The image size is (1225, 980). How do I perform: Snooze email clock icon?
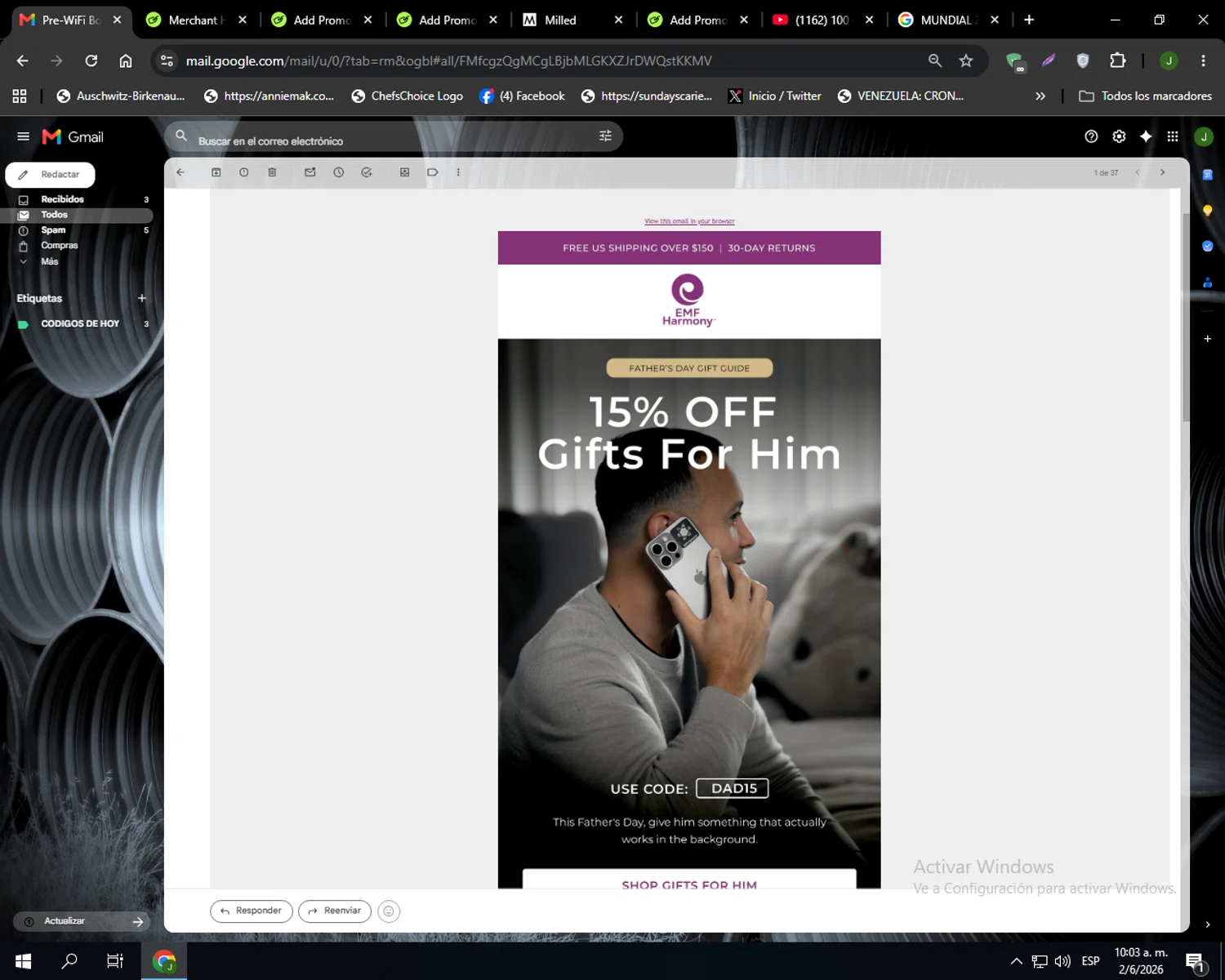point(339,172)
